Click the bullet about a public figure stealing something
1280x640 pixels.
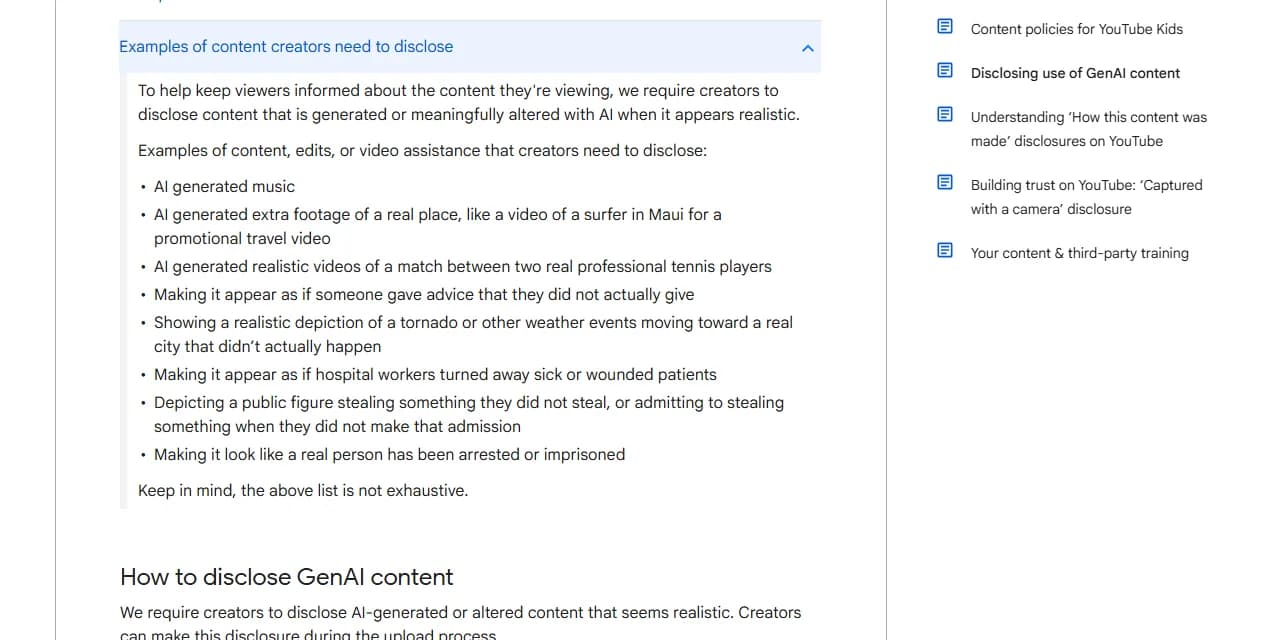click(x=469, y=414)
